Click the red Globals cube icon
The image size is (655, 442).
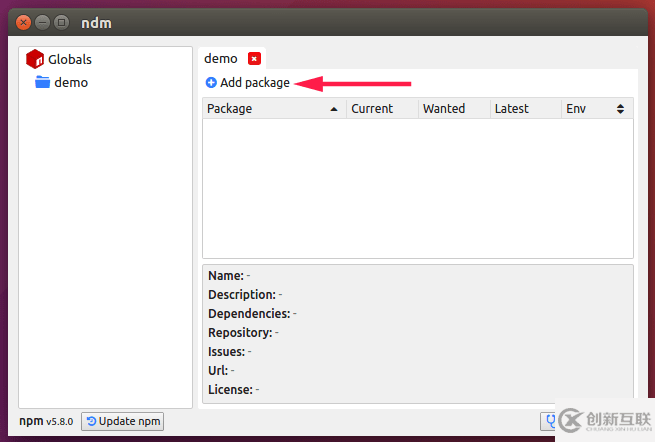(x=35, y=59)
